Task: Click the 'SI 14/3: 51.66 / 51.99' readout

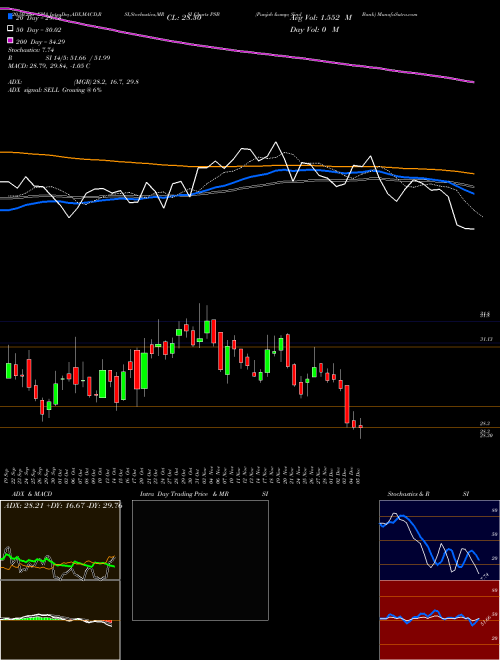Action: (78, 58)
